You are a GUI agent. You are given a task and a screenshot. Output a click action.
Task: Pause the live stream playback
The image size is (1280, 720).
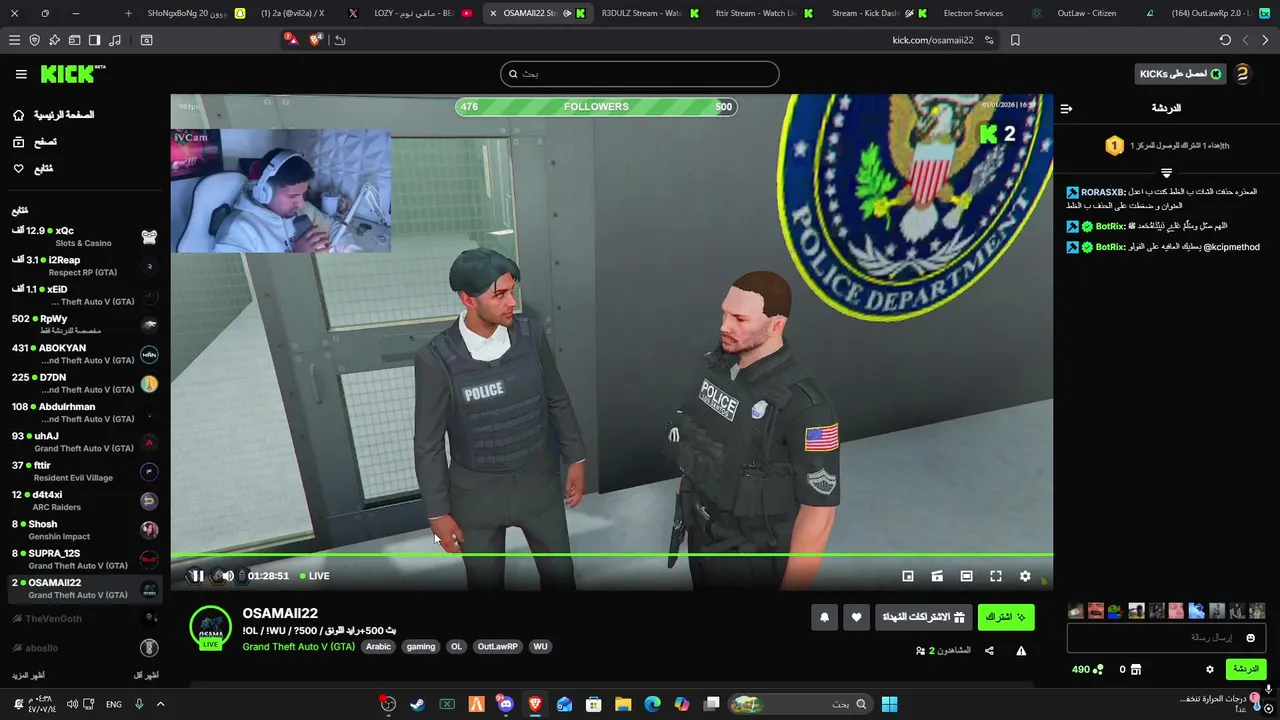pos(198,576)
